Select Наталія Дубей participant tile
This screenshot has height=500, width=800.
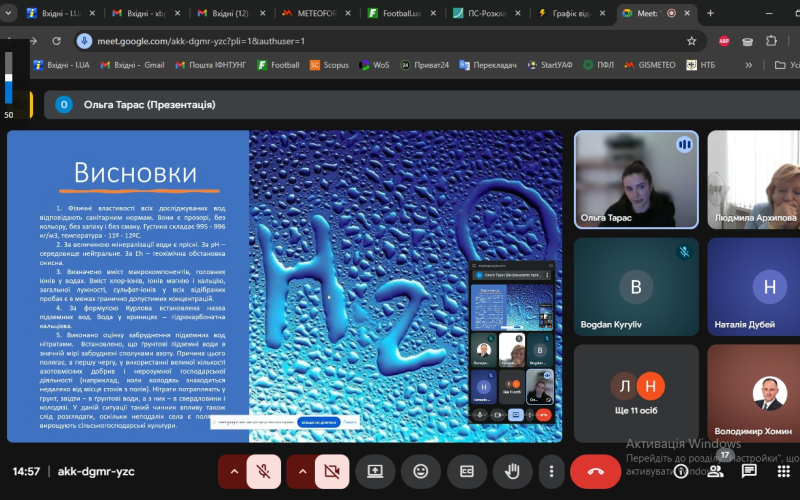(x=754, y=287)
